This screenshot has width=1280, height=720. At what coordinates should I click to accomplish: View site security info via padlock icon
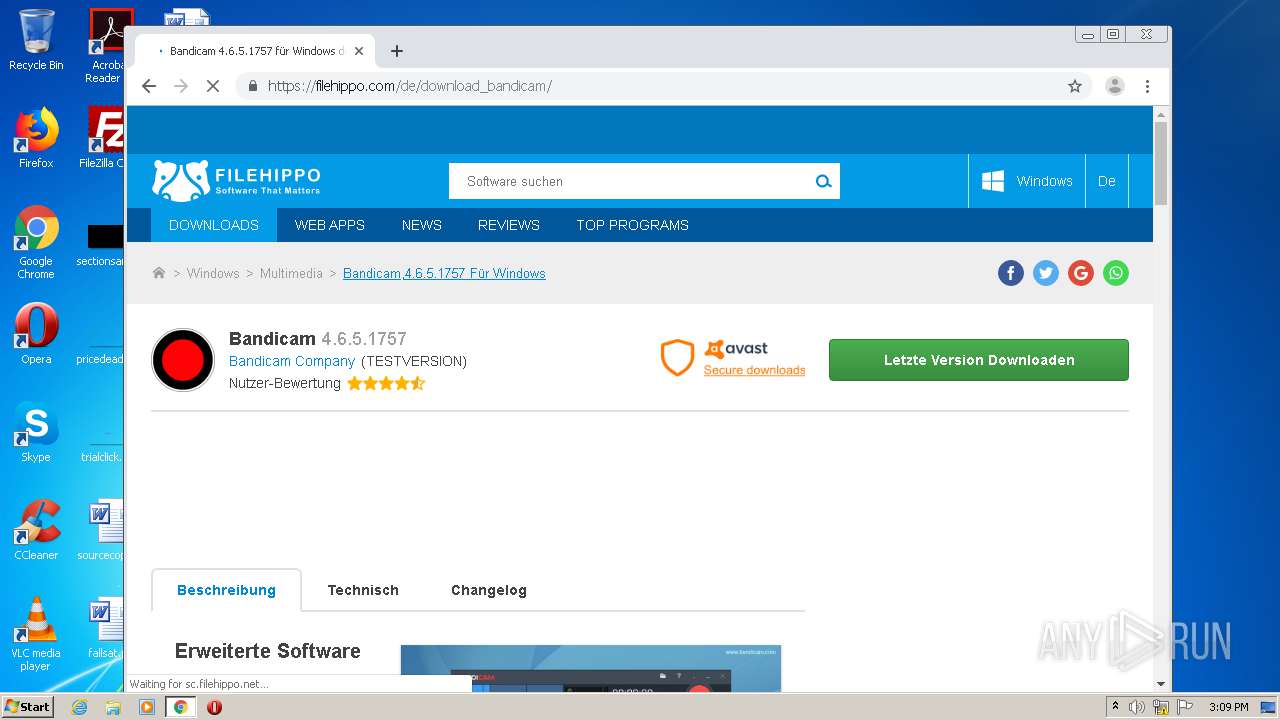(252, 86)
